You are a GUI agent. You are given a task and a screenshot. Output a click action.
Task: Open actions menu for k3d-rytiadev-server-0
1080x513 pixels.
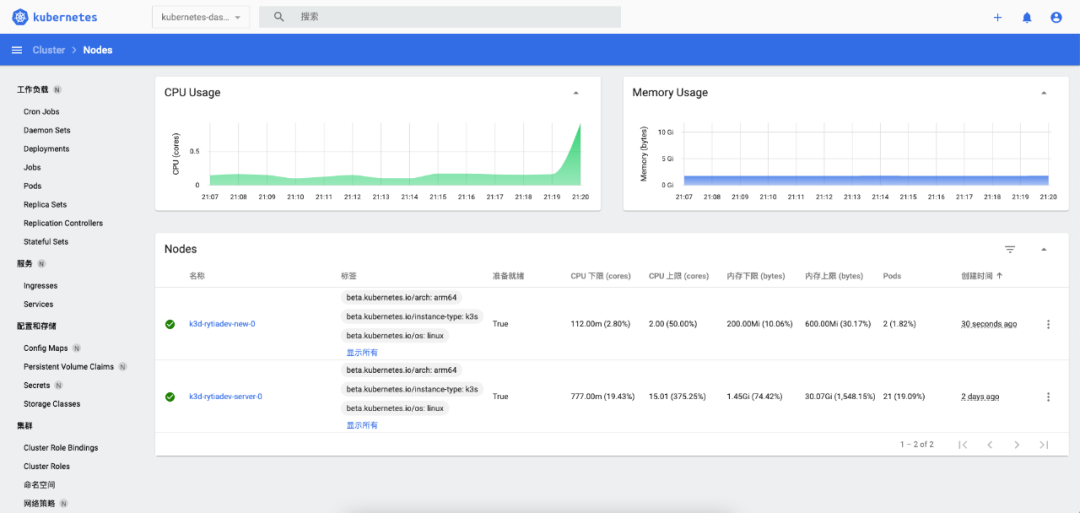tap(1048, 397)
